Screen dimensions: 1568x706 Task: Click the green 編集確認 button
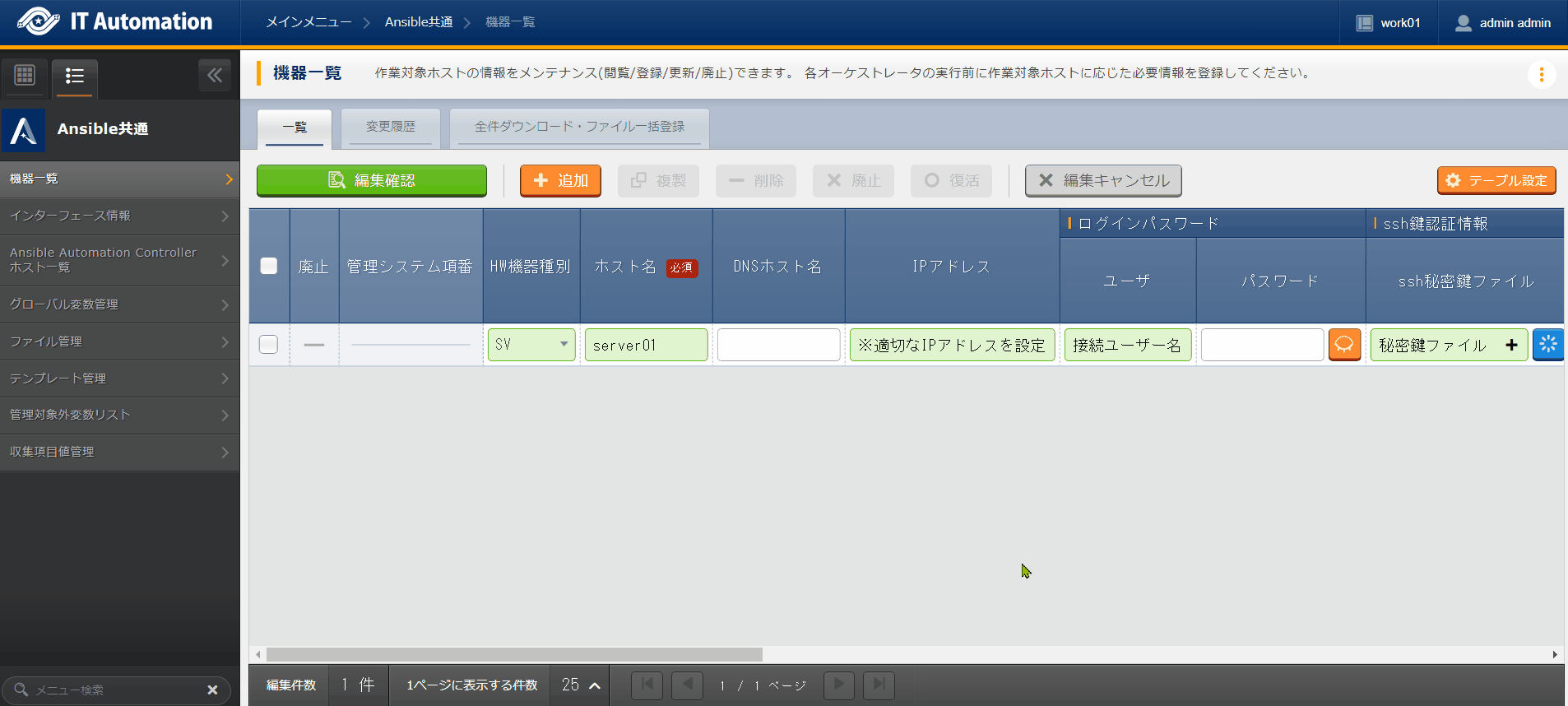coord(372,180)
